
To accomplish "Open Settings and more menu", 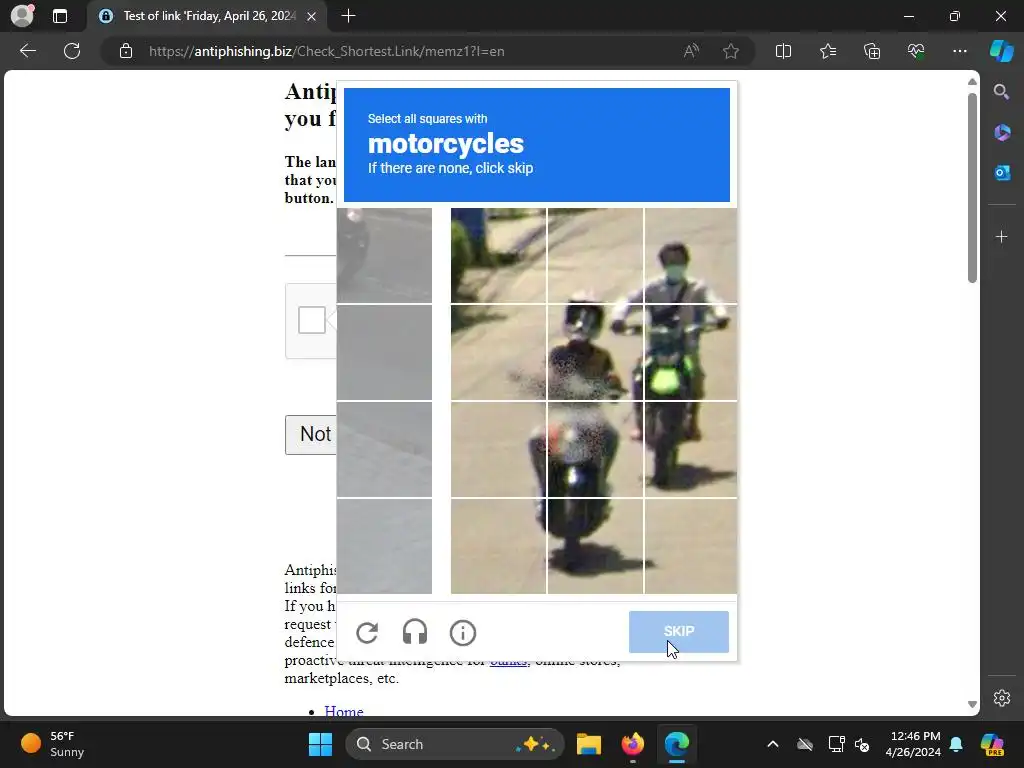I will [959, 51].
